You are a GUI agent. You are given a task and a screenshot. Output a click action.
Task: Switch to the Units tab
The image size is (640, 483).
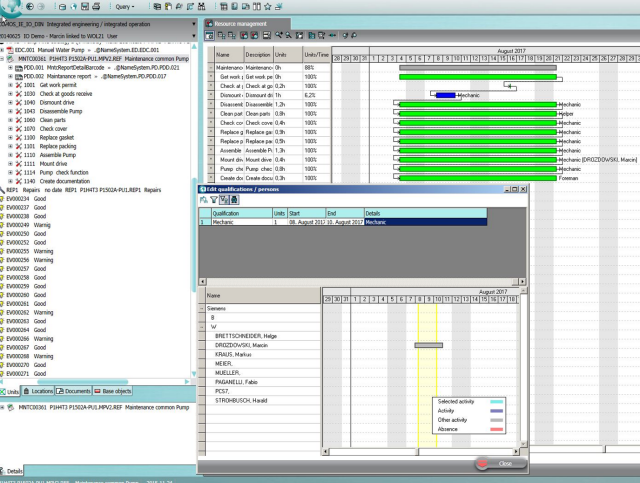(9, 392)
